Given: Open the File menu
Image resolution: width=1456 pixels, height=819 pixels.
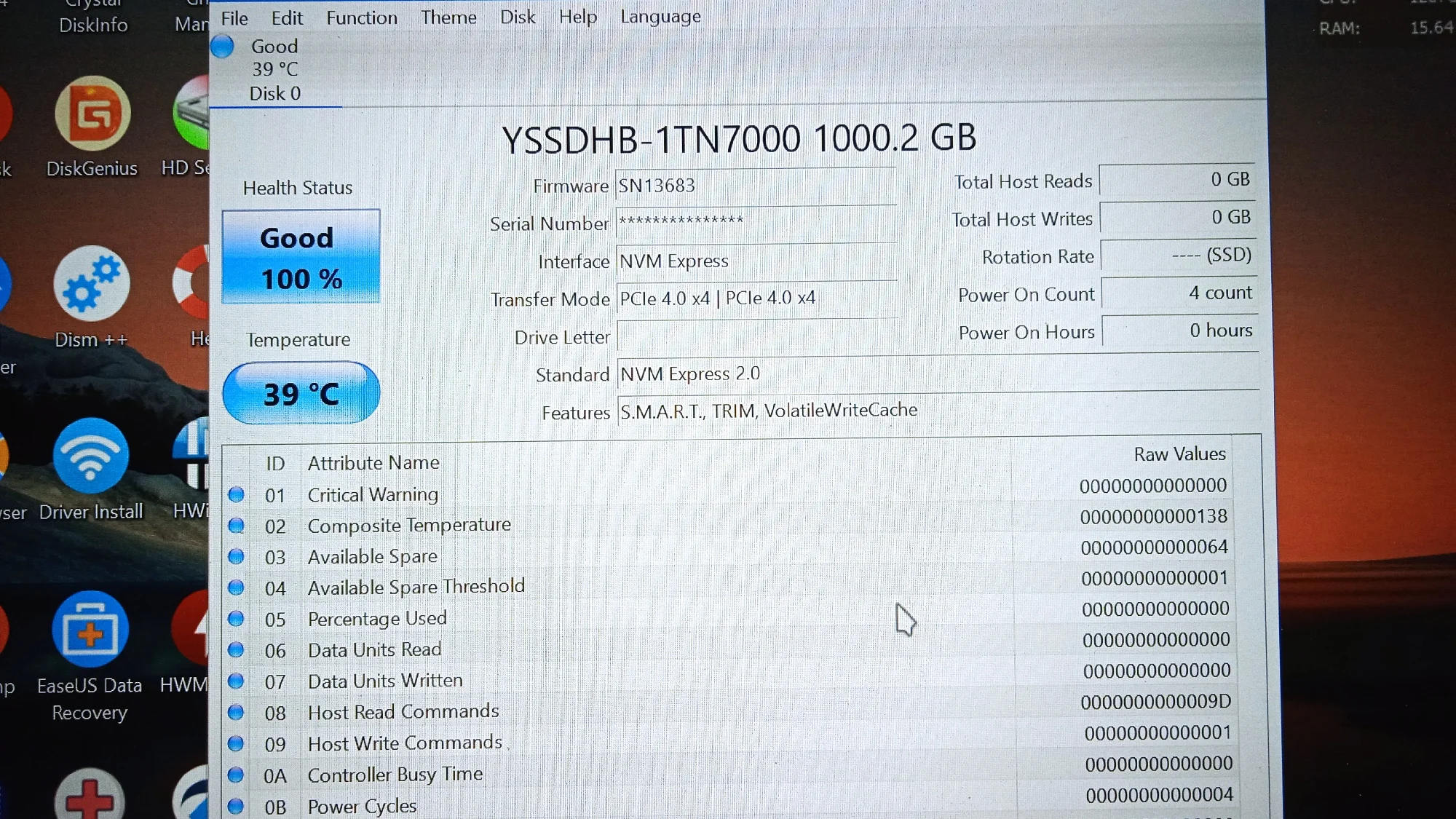Looking at the screenshot, I should [234, 18].
